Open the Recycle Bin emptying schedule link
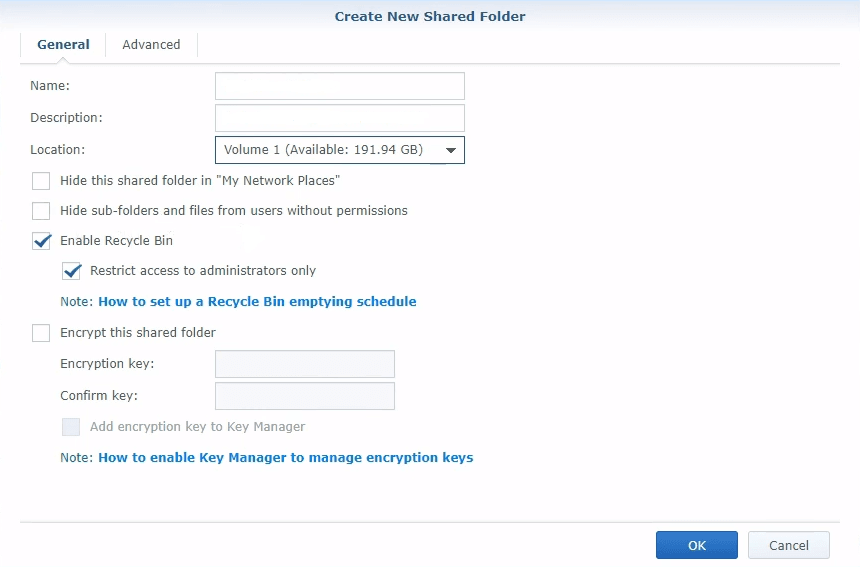The width and height of the screenshot is (860, 567). pyautogui.click(x=257, y=302)
